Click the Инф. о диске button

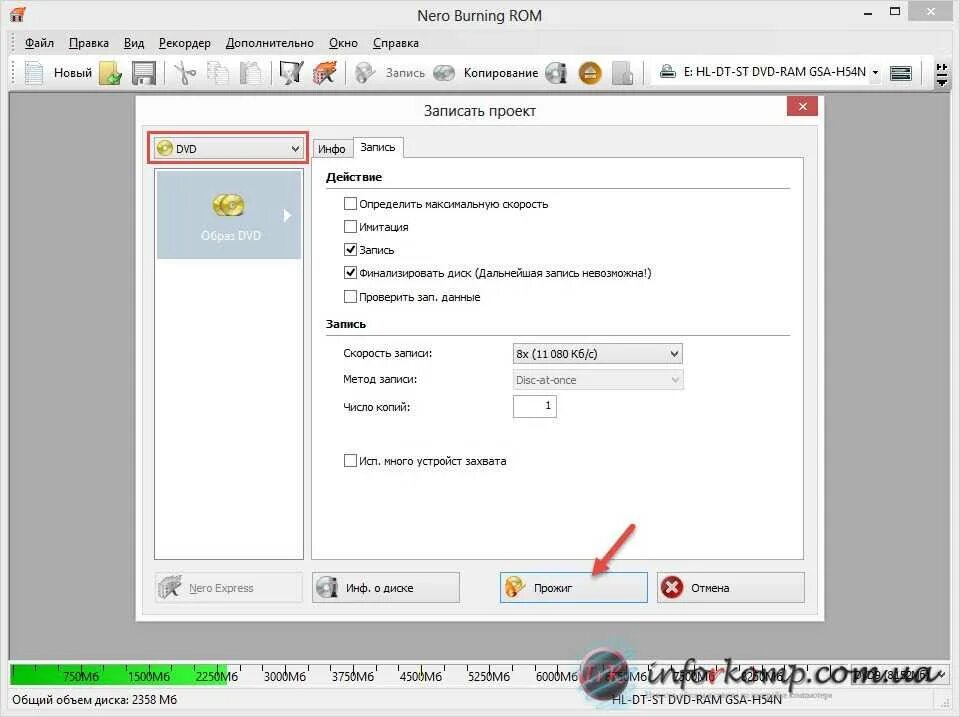pos(386,588)
